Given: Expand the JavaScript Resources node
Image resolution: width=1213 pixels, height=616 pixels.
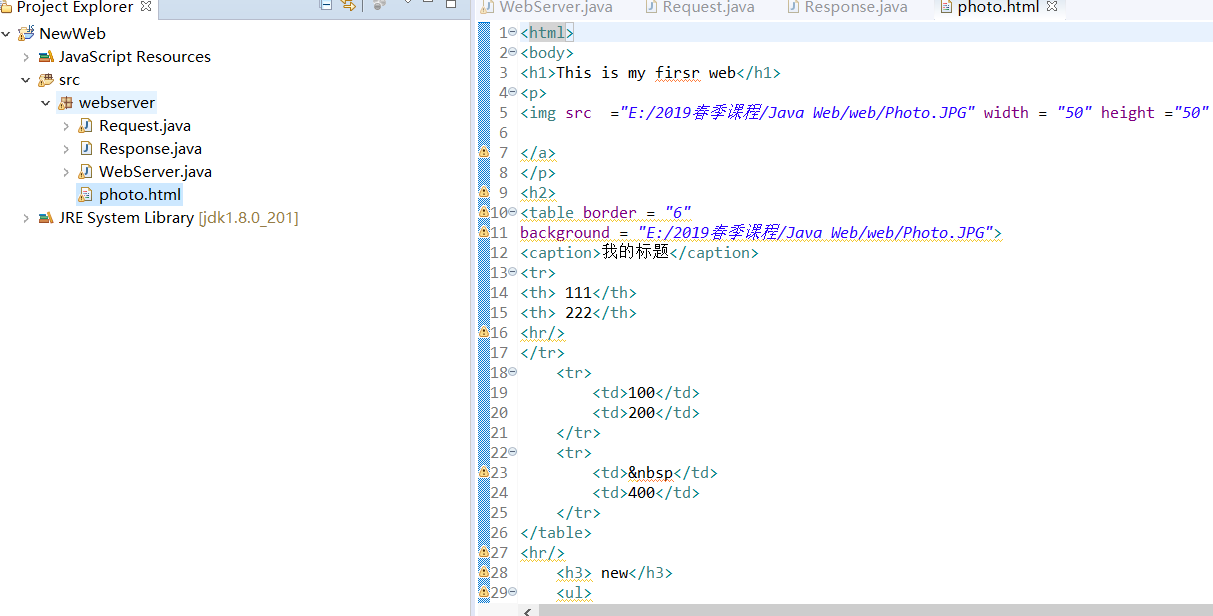Looking at the screenshot, I should [26, 57].
